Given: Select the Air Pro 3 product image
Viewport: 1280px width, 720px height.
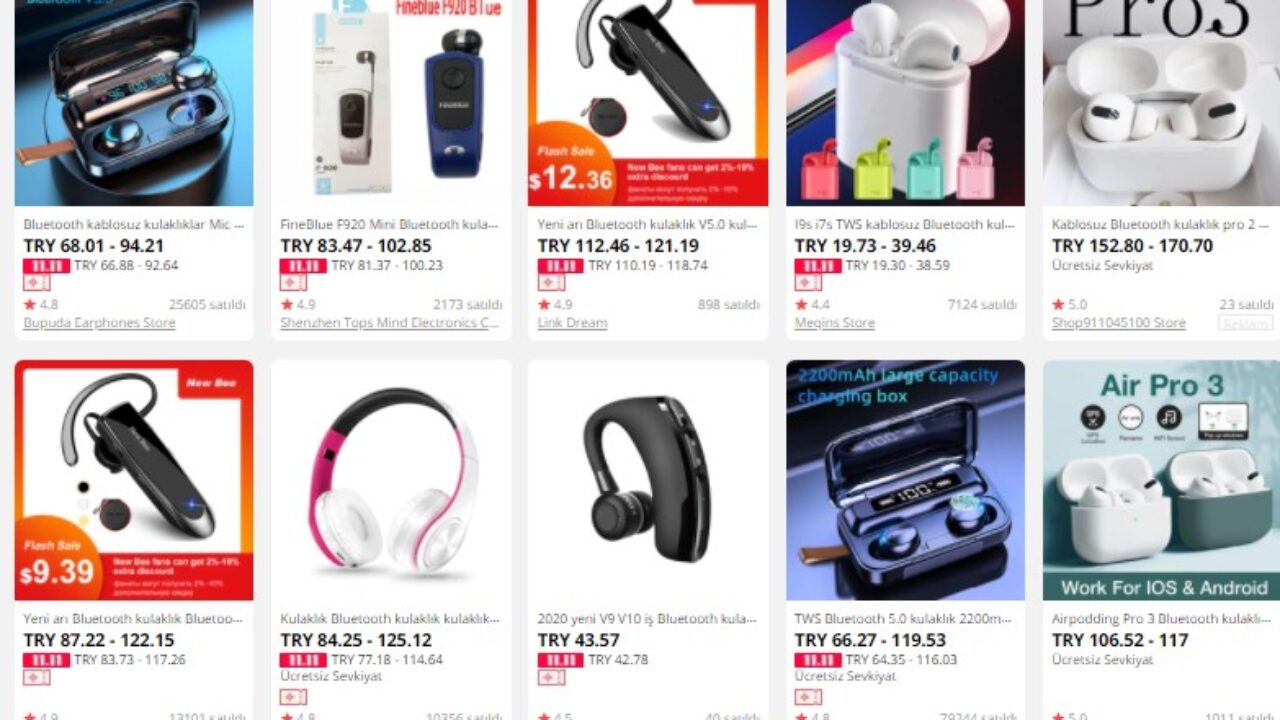Looking at the screenshot, I should (1161, 480).
